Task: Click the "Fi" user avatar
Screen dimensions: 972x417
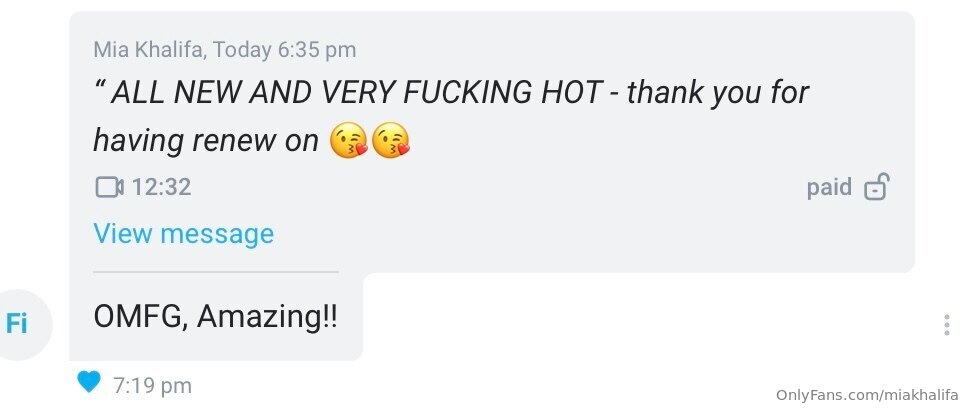Action: coord(17,323)
